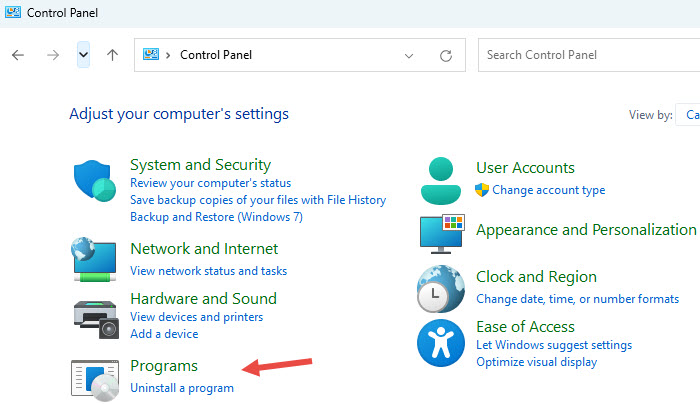The height and width of the screenshot is (405, 700).
Task: Open View network status and tasks
Action: point(208,271)
